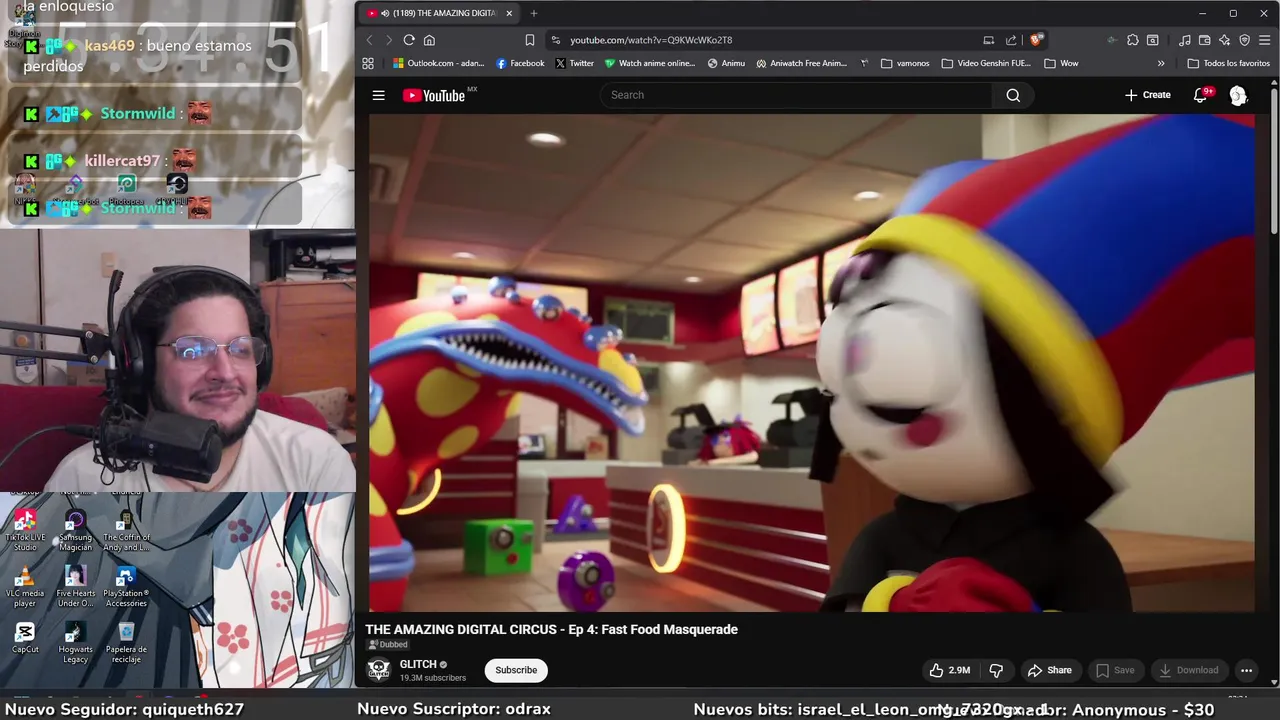Open the vamonos bookmarks folder
Viewport: 1280px width, 720px height.
click(x=905, y=63)
